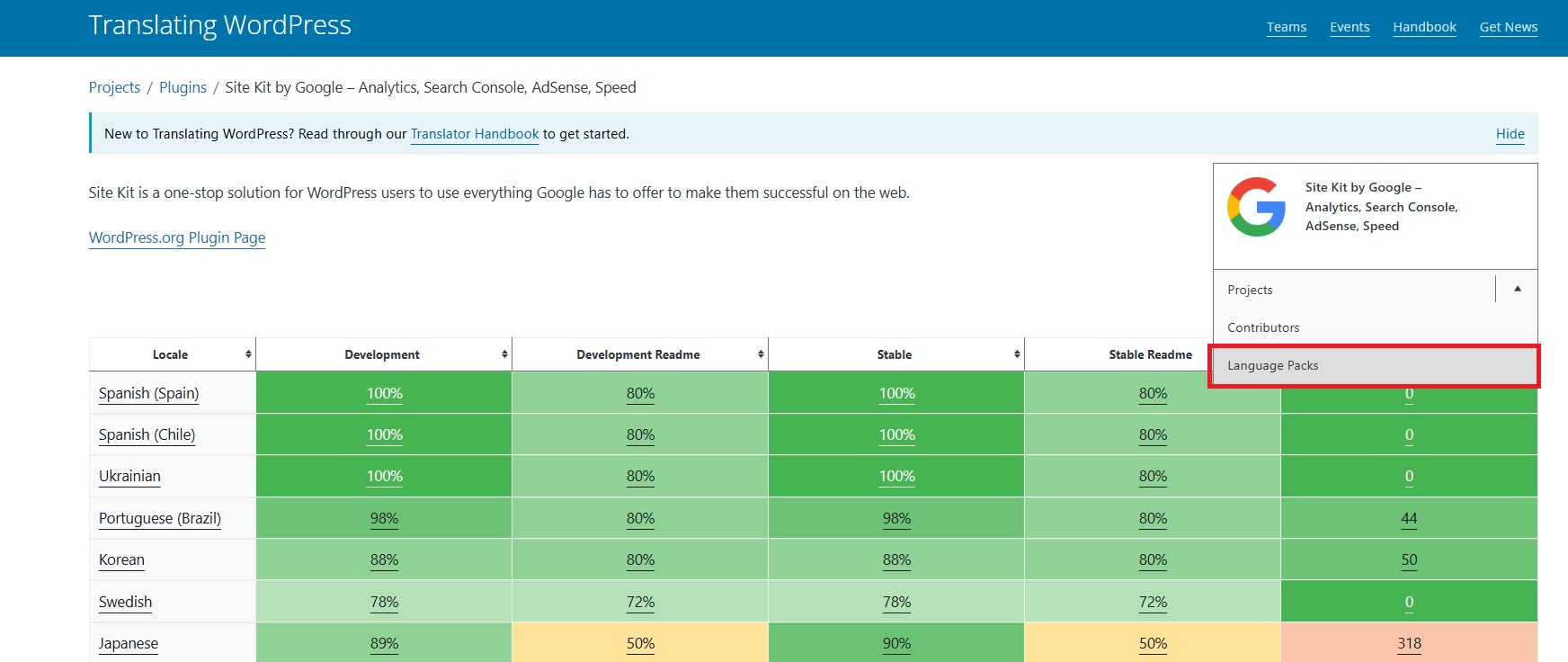Open Teams in top navigation
Screen dimensions: 1568x662
click(1287, 27)
